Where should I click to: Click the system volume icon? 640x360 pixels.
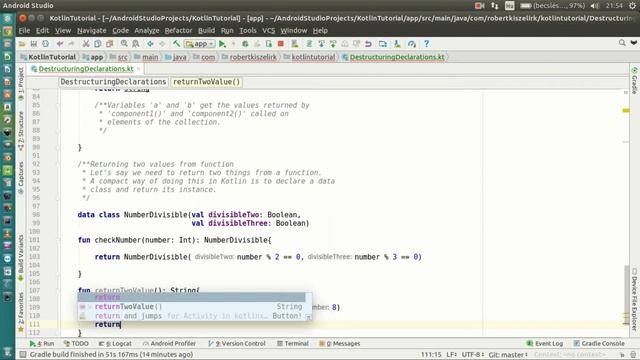tap(595, 6)
